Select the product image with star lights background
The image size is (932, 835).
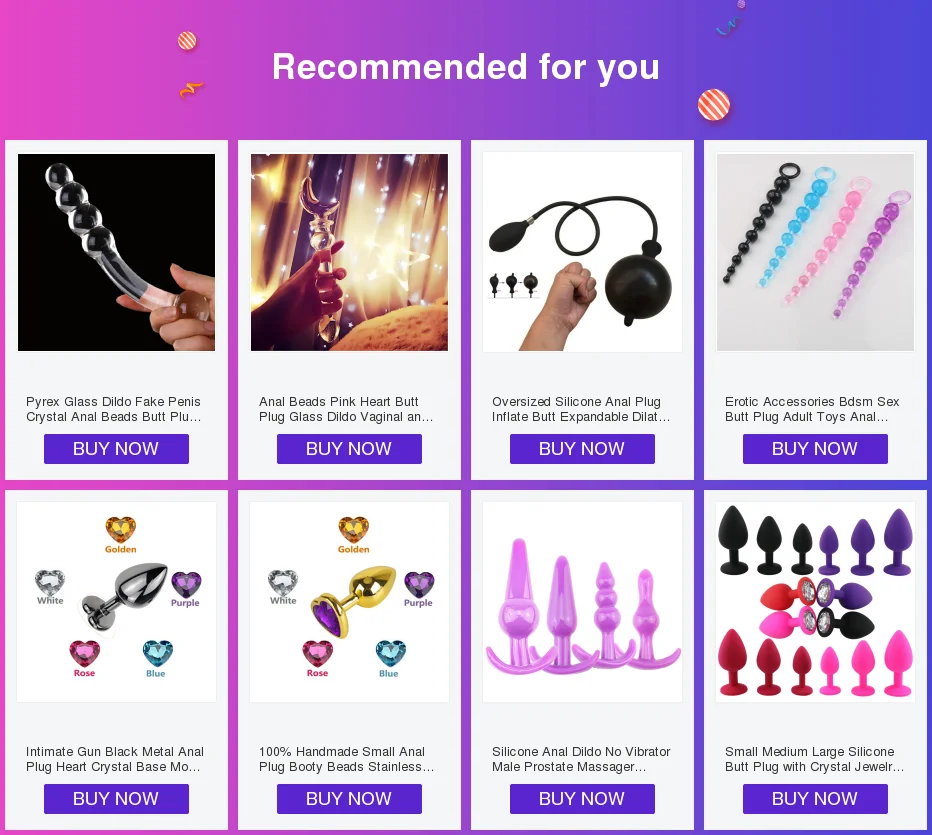(350, 252)
